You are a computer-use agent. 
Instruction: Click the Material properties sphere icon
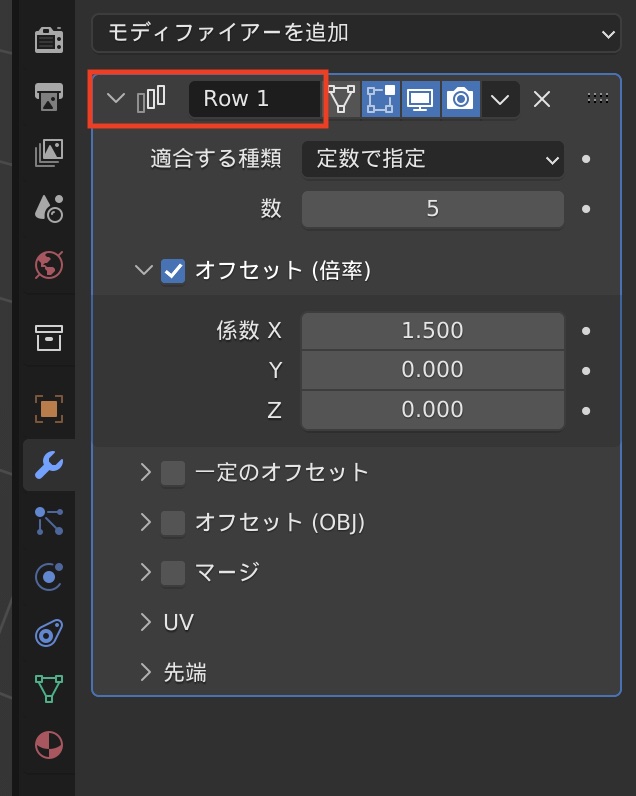tap(48, 745)
